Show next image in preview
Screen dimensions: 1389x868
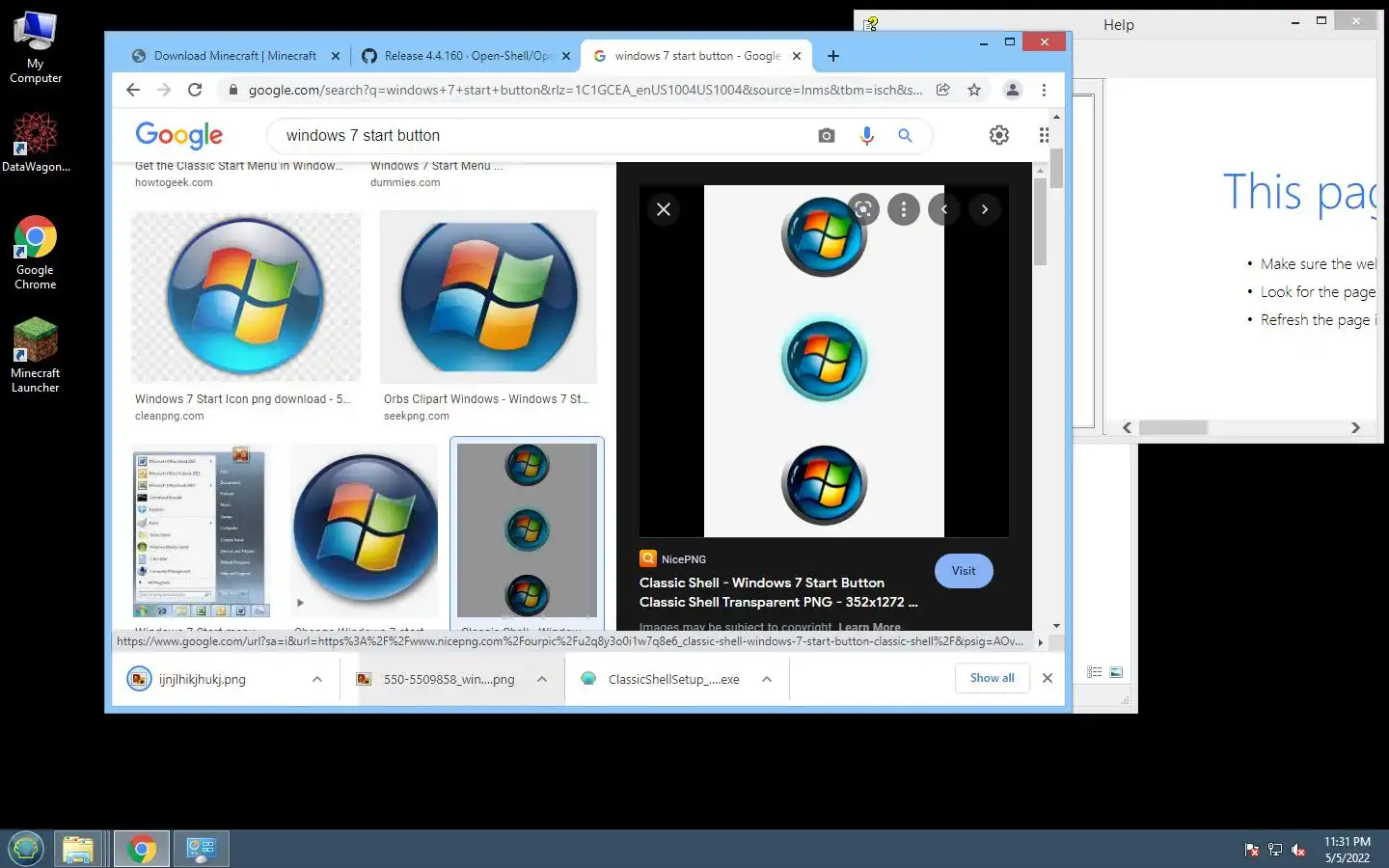[985, 208]
